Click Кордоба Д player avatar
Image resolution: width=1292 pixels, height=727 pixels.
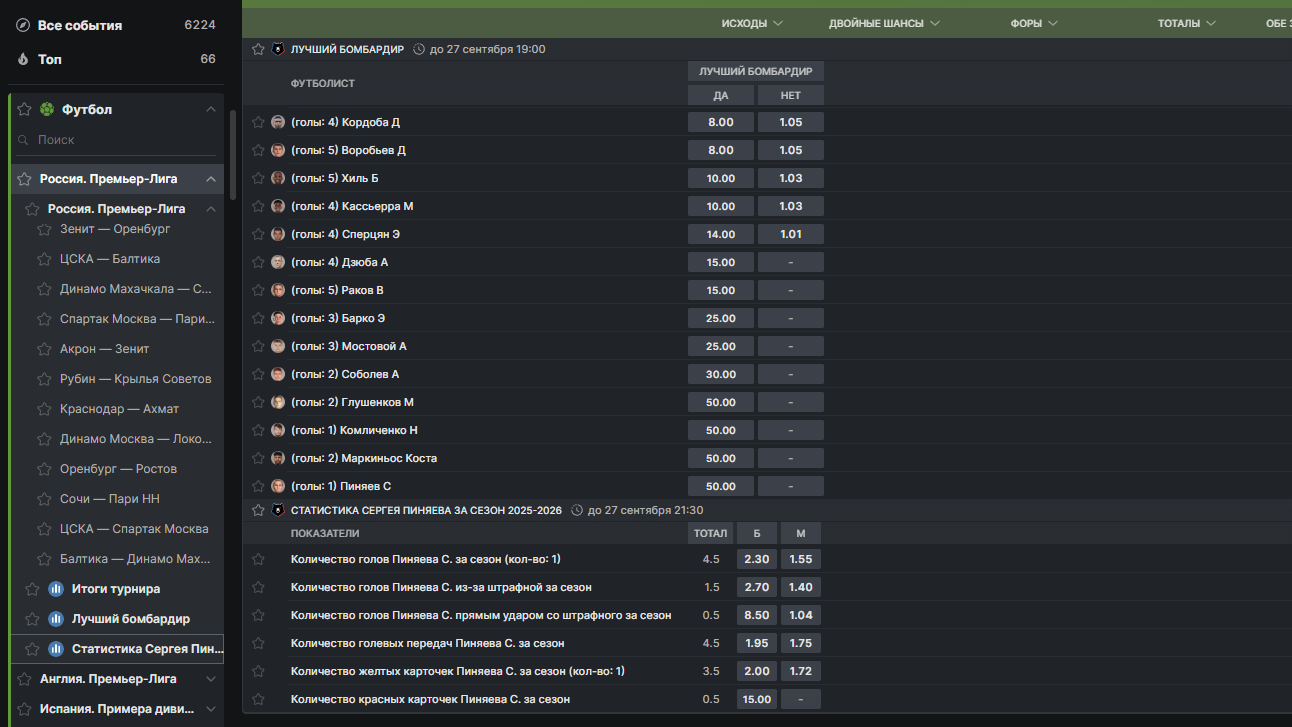coord(278,122)
